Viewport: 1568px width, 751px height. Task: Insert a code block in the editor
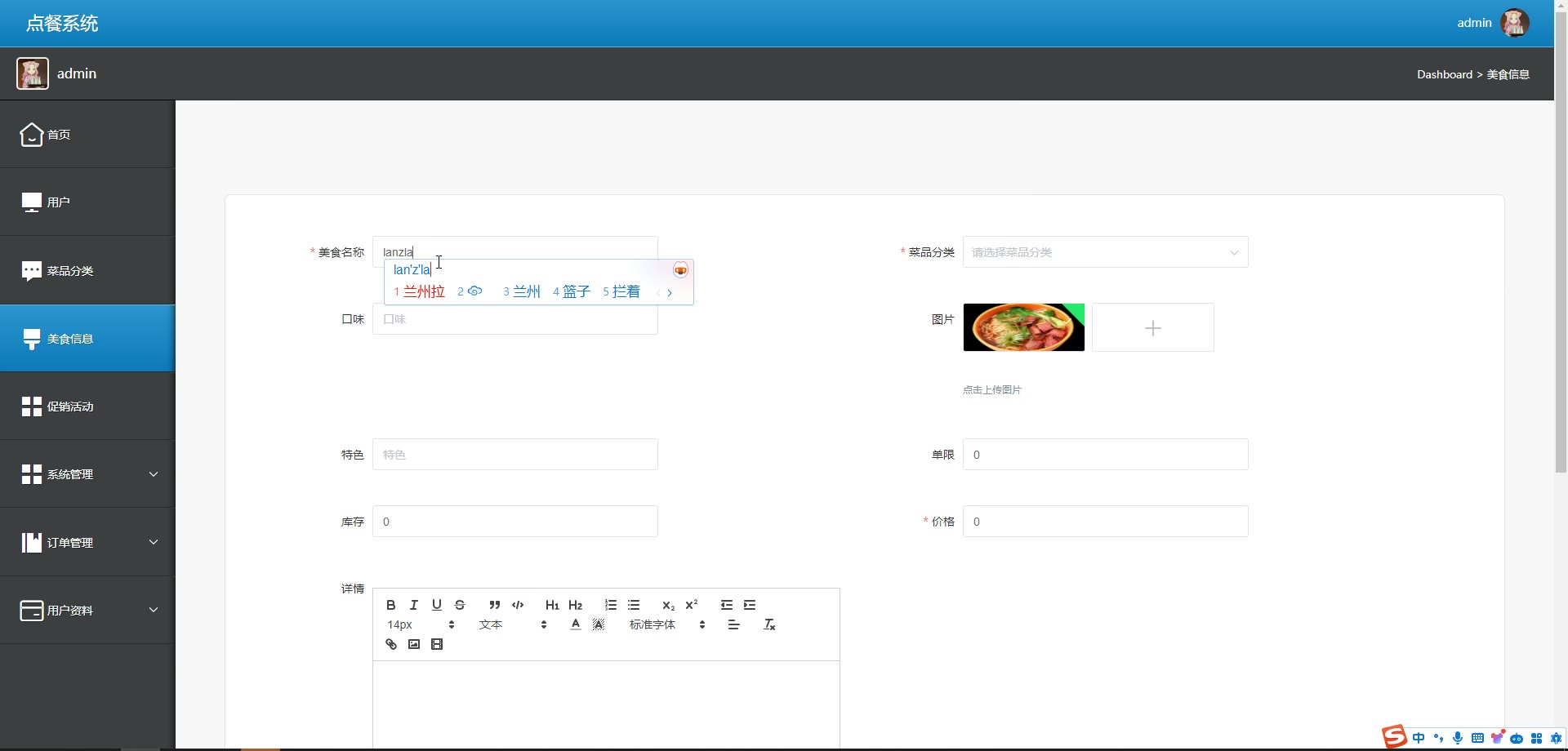[518, 605]
